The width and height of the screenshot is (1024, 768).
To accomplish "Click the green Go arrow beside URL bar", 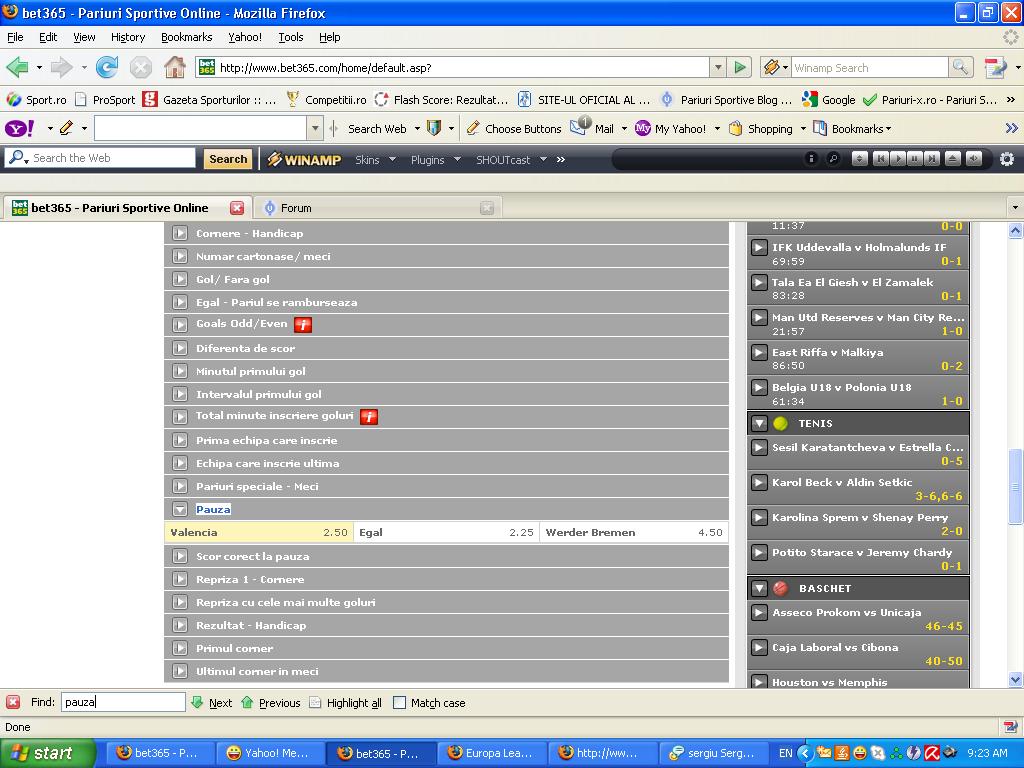I will (x=740, y=67).
